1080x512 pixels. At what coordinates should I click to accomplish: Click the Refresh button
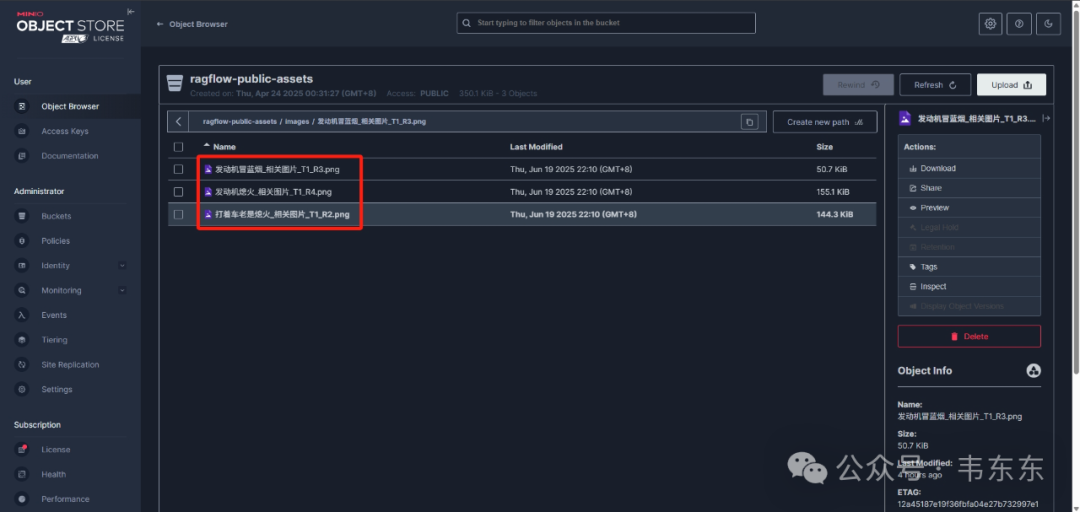point(935,85)
